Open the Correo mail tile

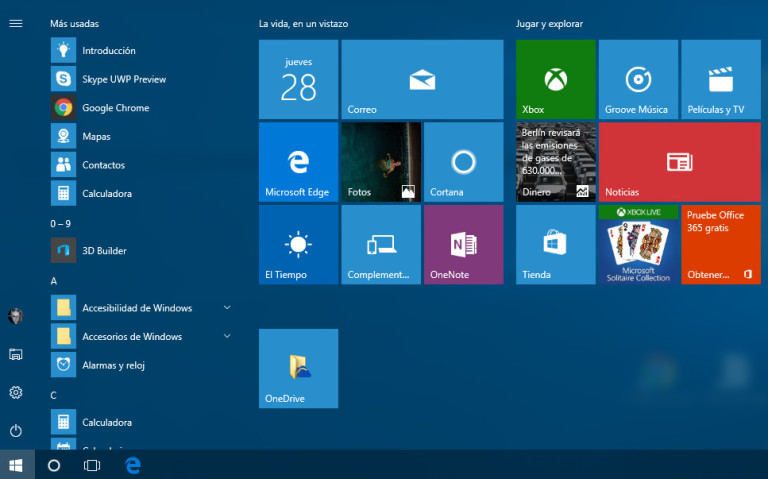[x=422, y=80]
